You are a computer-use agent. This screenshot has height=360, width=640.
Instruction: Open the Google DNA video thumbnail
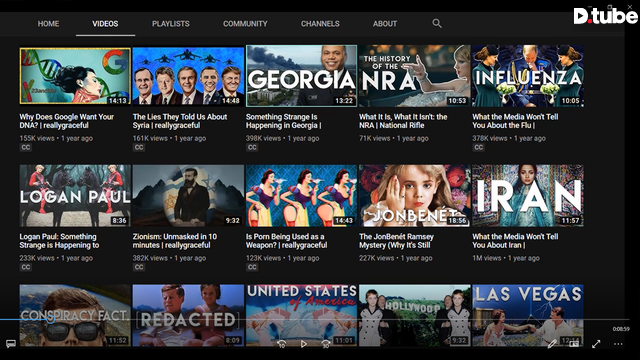[75, 76]
